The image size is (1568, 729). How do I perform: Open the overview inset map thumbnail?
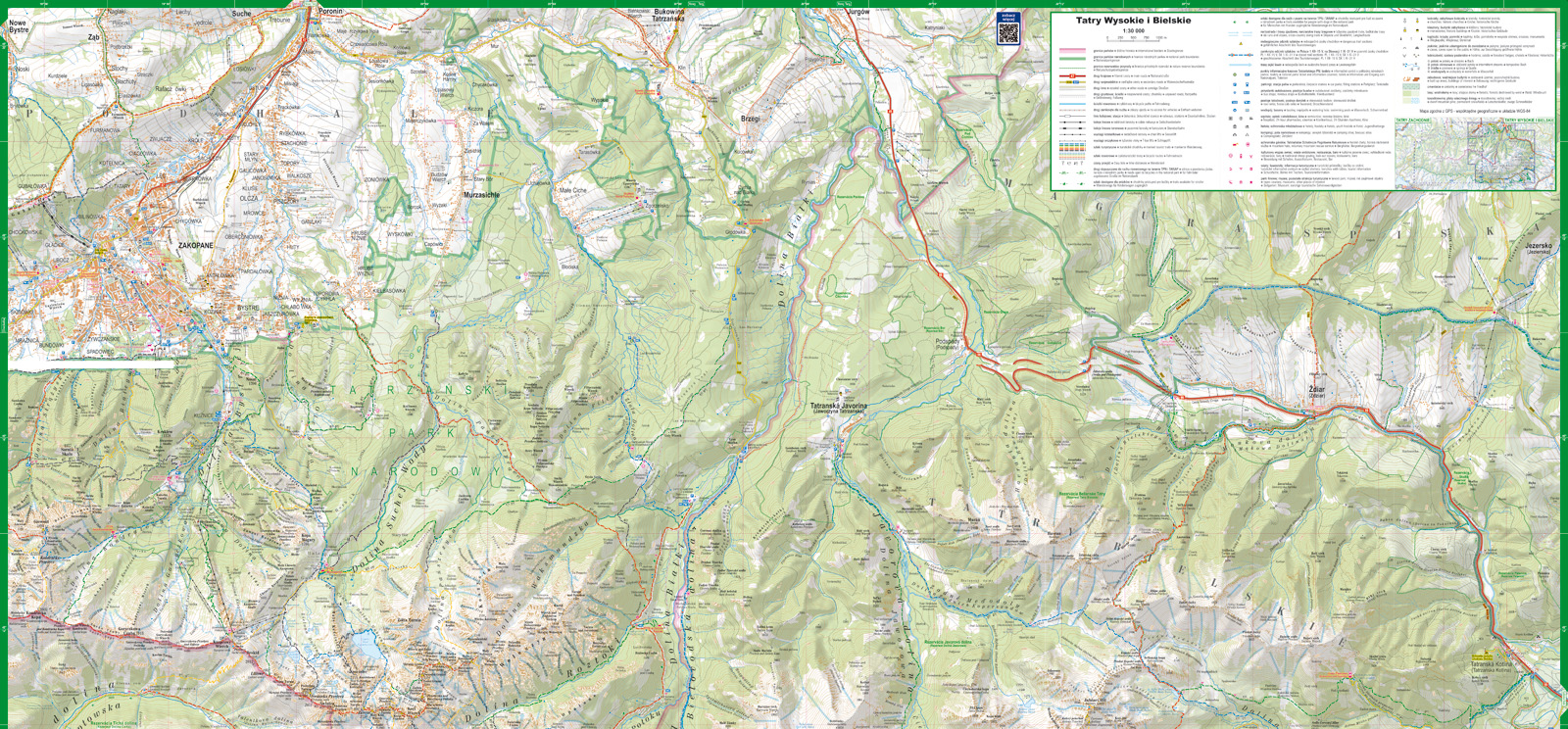1474,156
